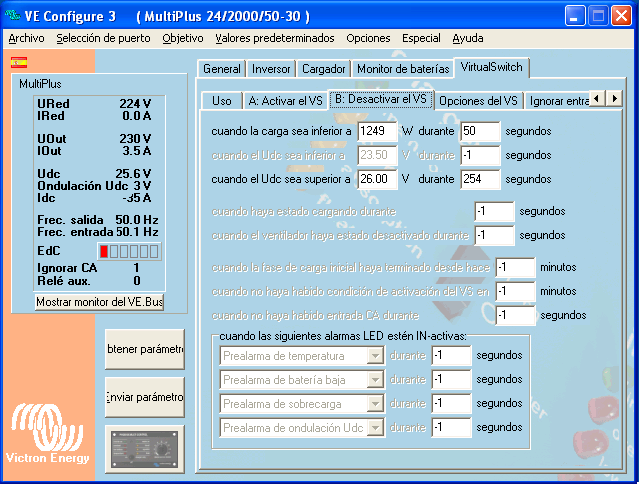Minimize the VE Configure window
The height and width of the screenshot is (484, 639).
pyautogui.click(x=575, y=16)
